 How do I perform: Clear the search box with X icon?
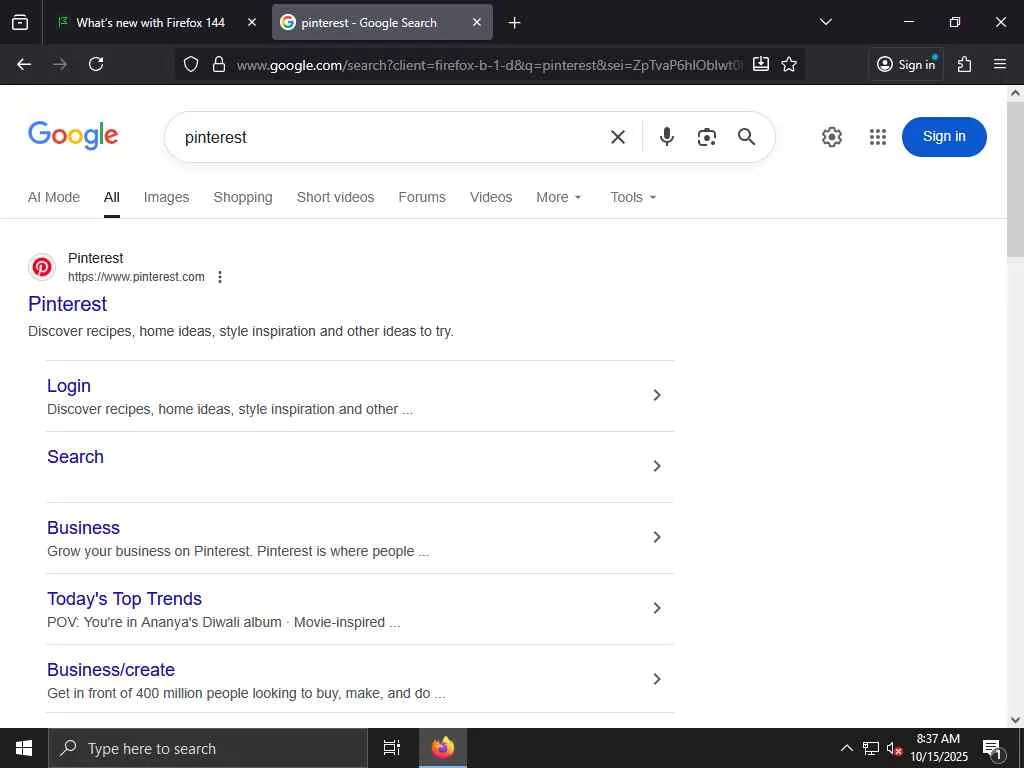(618, 137)
